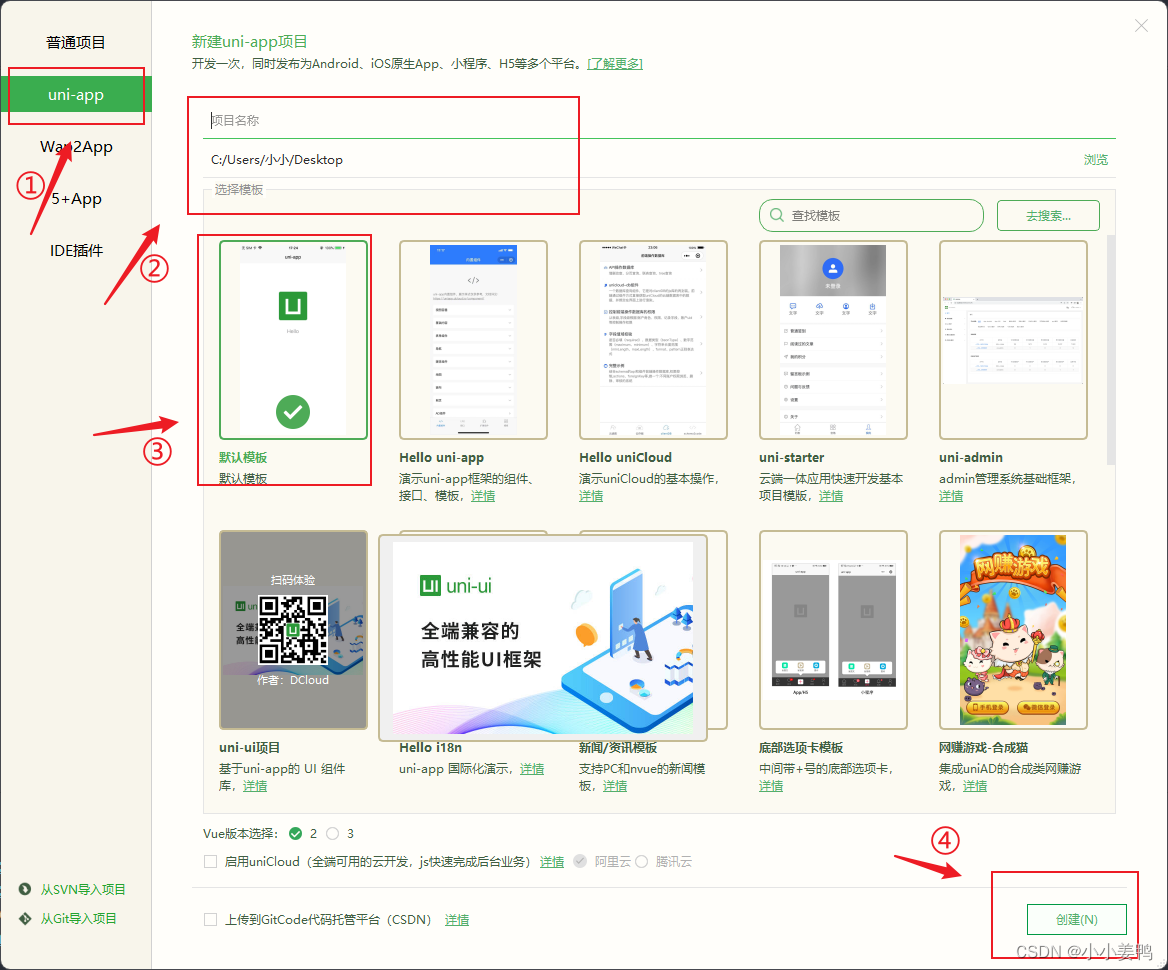
Task: Select Vue version 3 radio button
Action: click(x=335, y=833)
